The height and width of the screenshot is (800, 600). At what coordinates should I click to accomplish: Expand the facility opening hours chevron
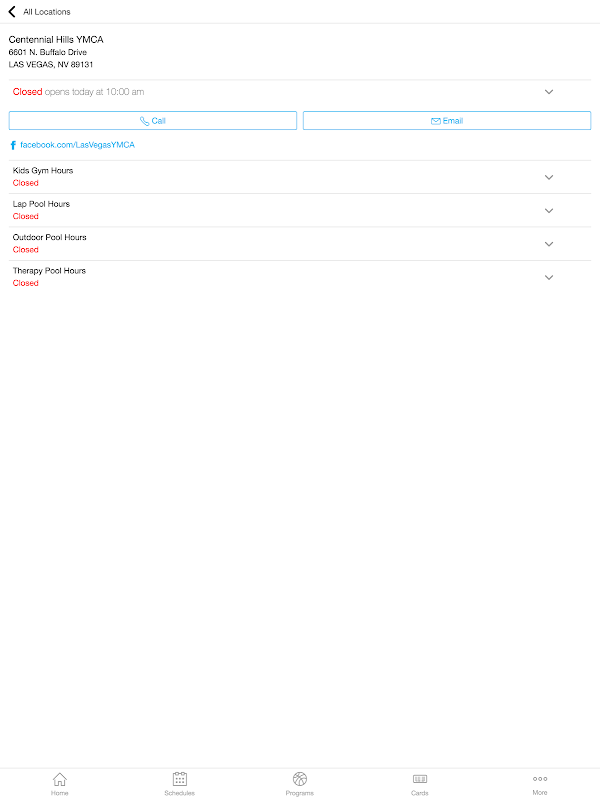[x=549, y=92]
